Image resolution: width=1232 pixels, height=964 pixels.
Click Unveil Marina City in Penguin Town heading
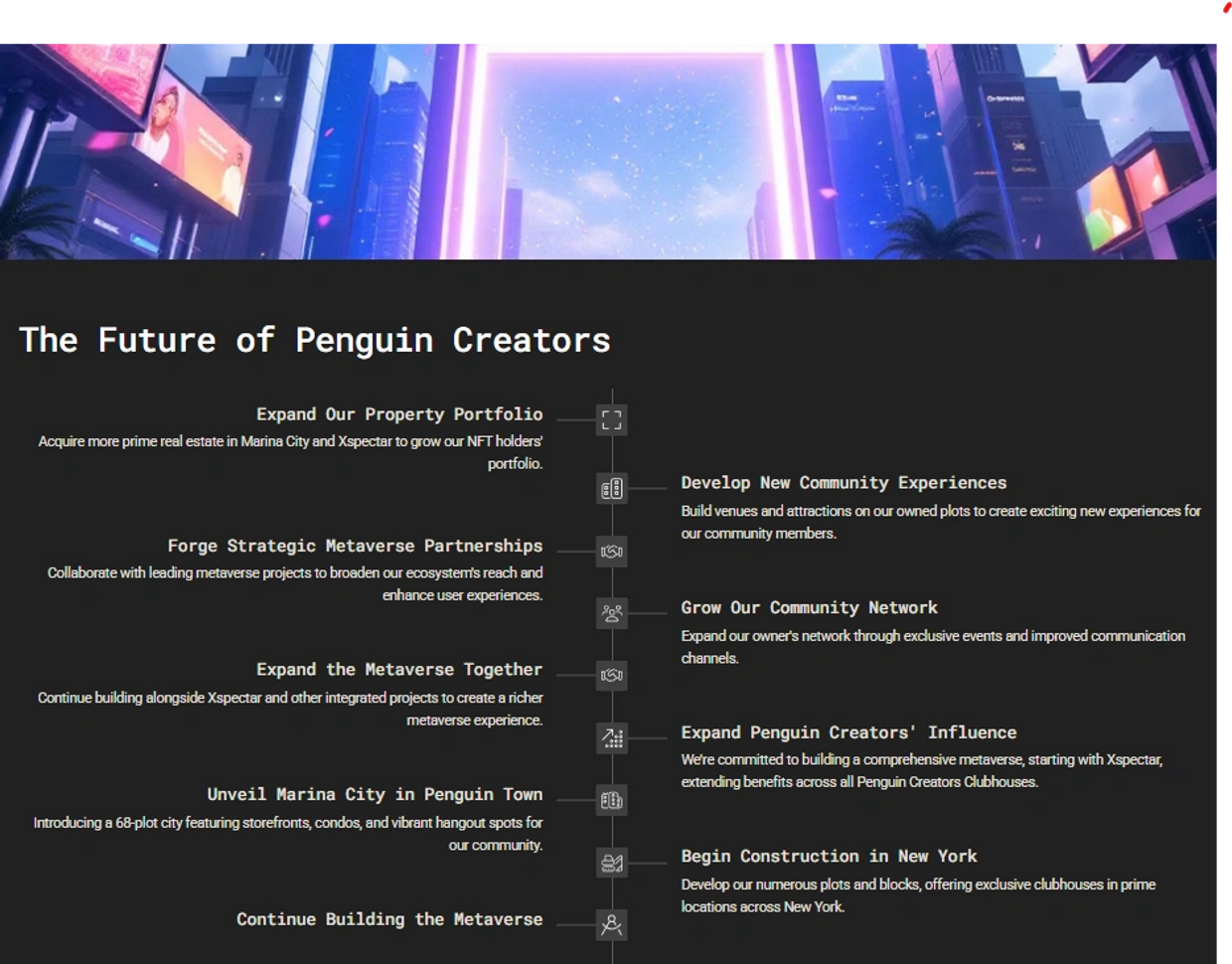point(375,794)
